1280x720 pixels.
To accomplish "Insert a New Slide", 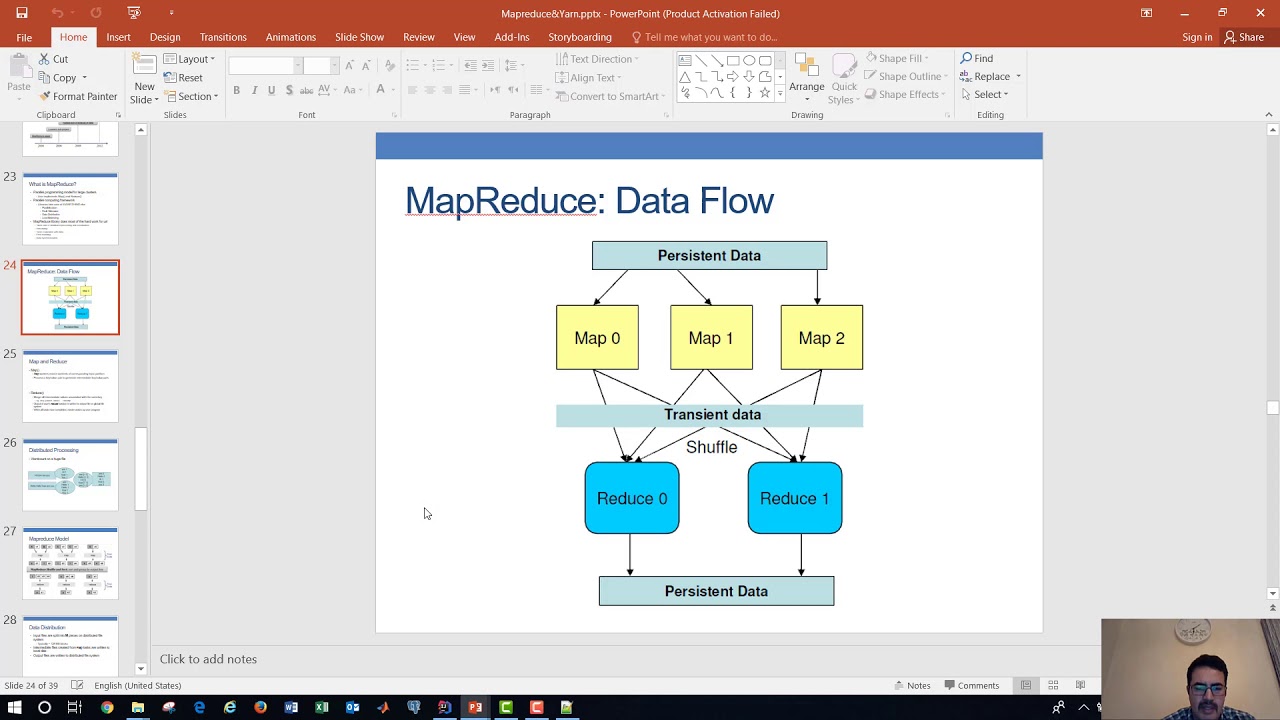I will pyautogui.click(x=144, y=79).
